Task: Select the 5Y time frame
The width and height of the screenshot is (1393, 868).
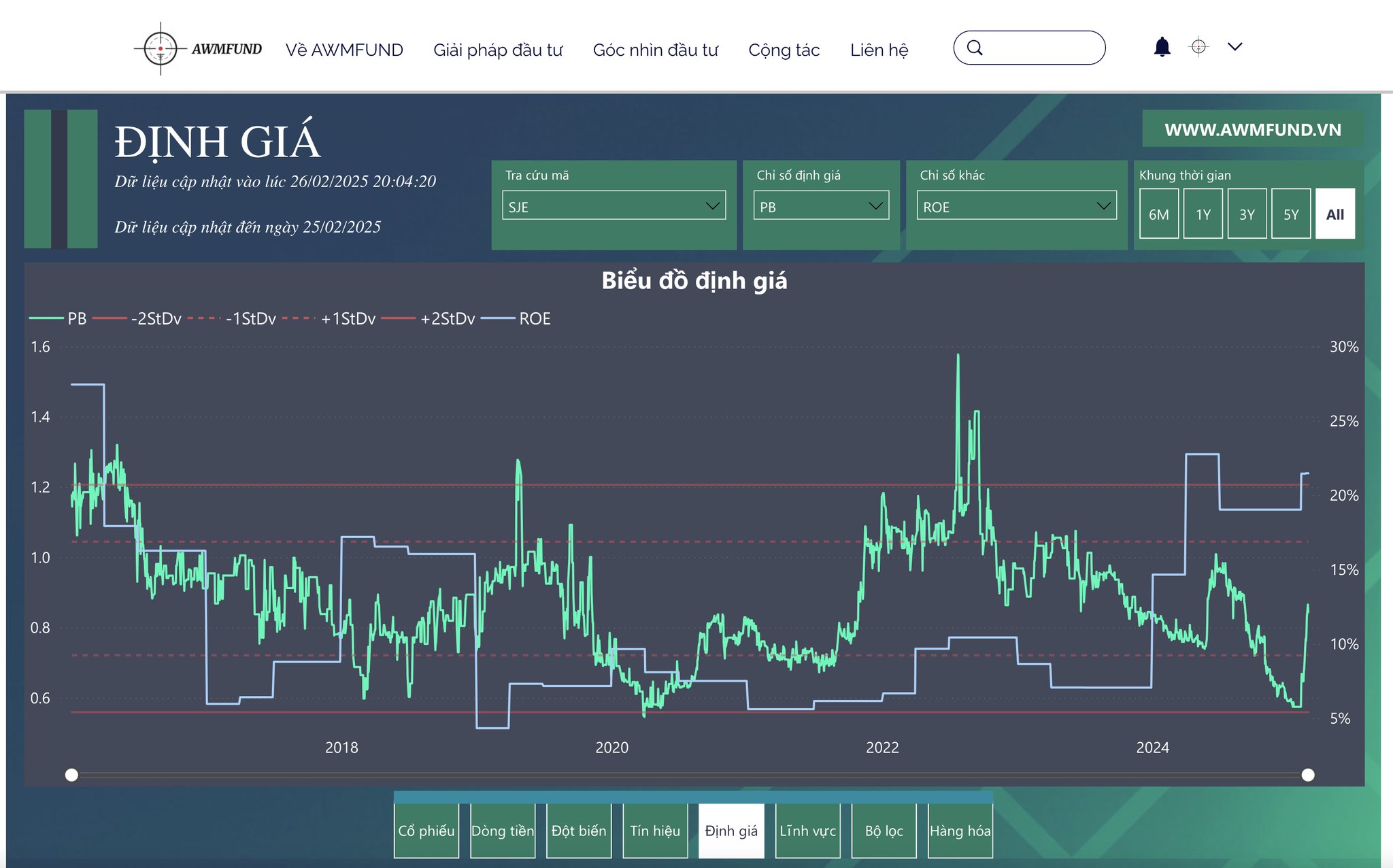Action: [1290, 214]
